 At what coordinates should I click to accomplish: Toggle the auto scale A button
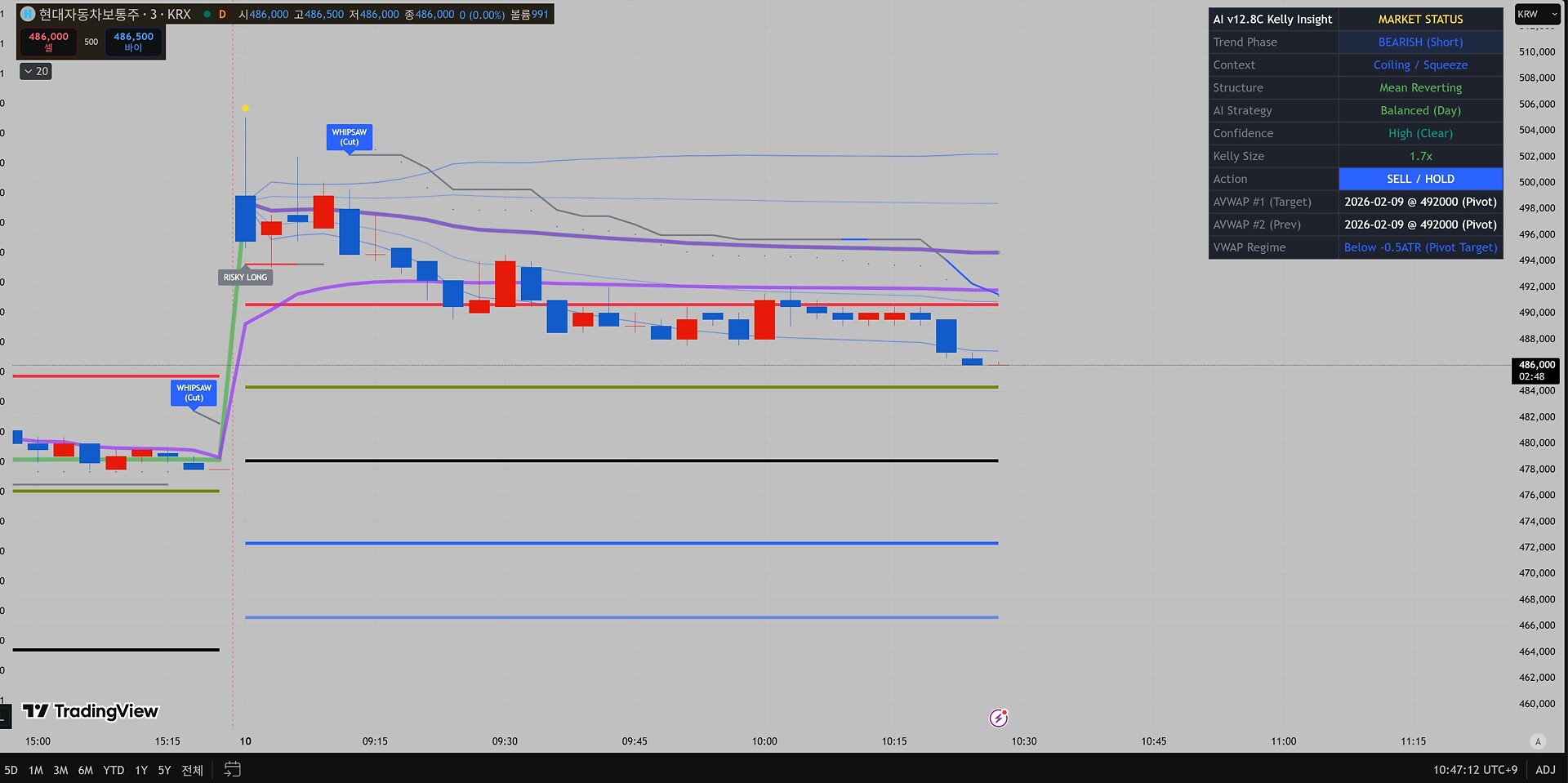coord(1538,741)
